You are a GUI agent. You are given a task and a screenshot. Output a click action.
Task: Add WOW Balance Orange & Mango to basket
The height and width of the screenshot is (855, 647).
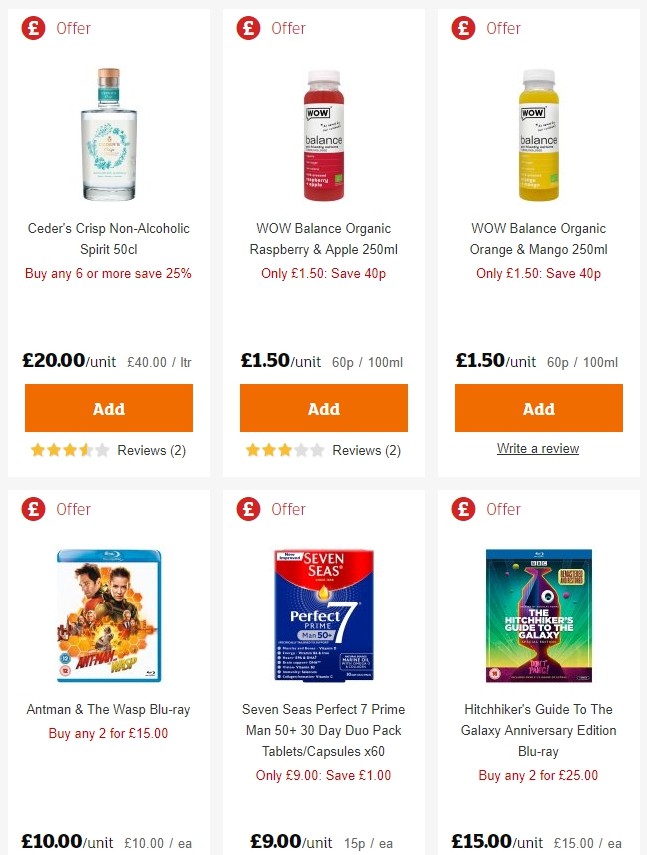click(x=538, y=408)
